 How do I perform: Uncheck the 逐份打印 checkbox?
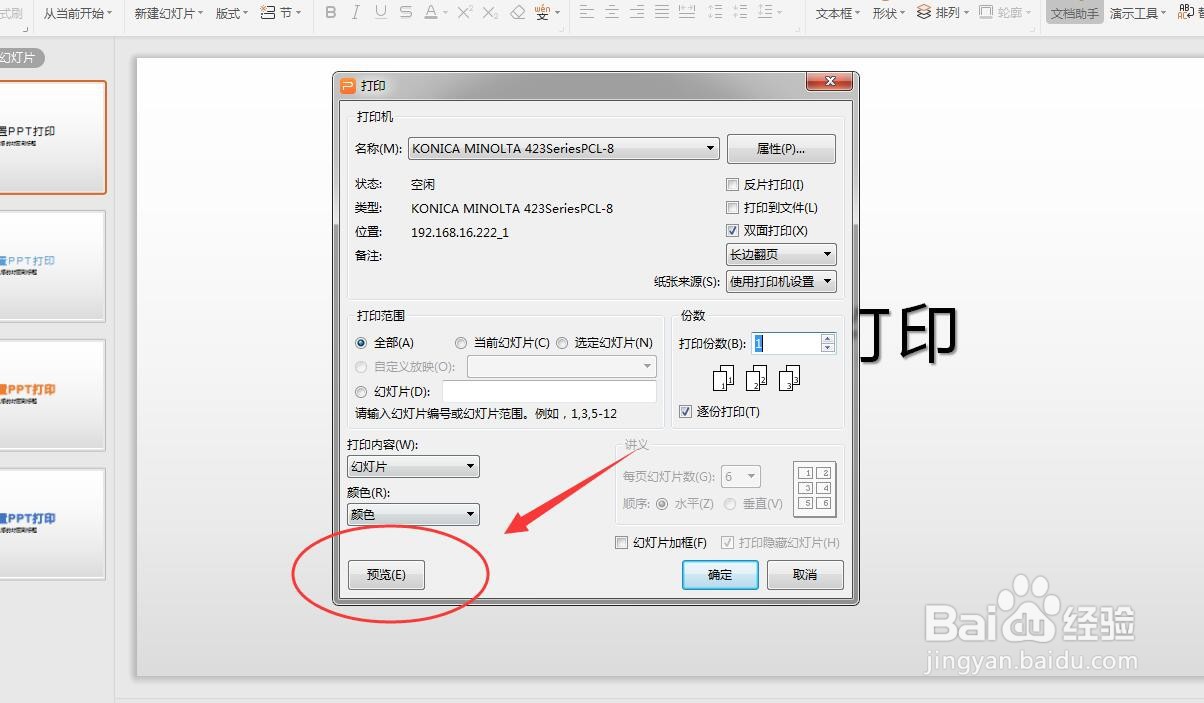(x=685, y=412)
